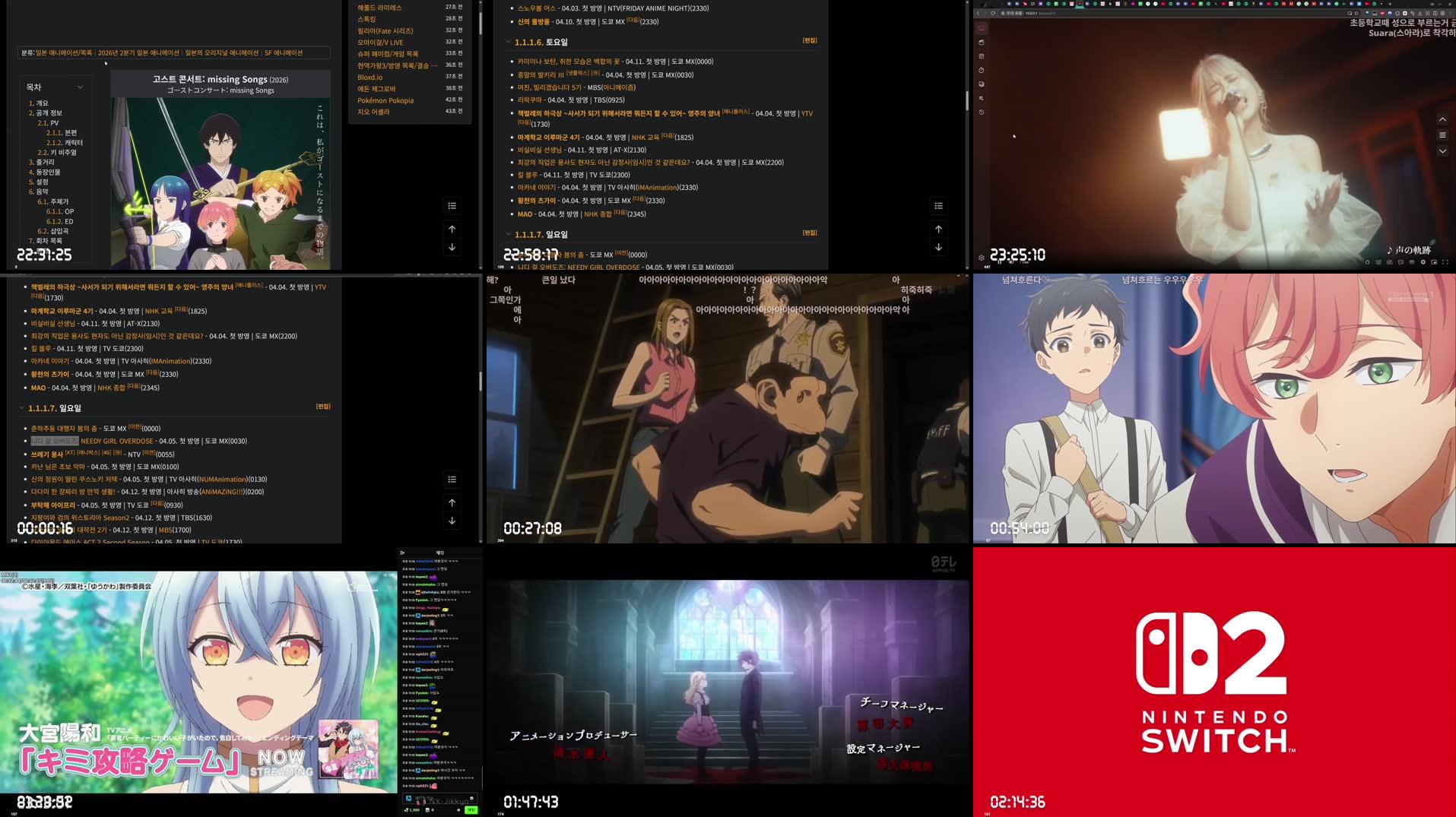Viewport: 1456px width, 817px height.
Task: Click the [편집] edit button beside 토요일
Action: click(x=808, y=40)
